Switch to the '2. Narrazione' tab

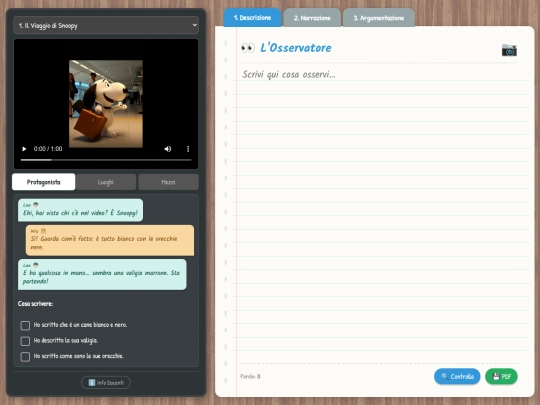[312, 18]
